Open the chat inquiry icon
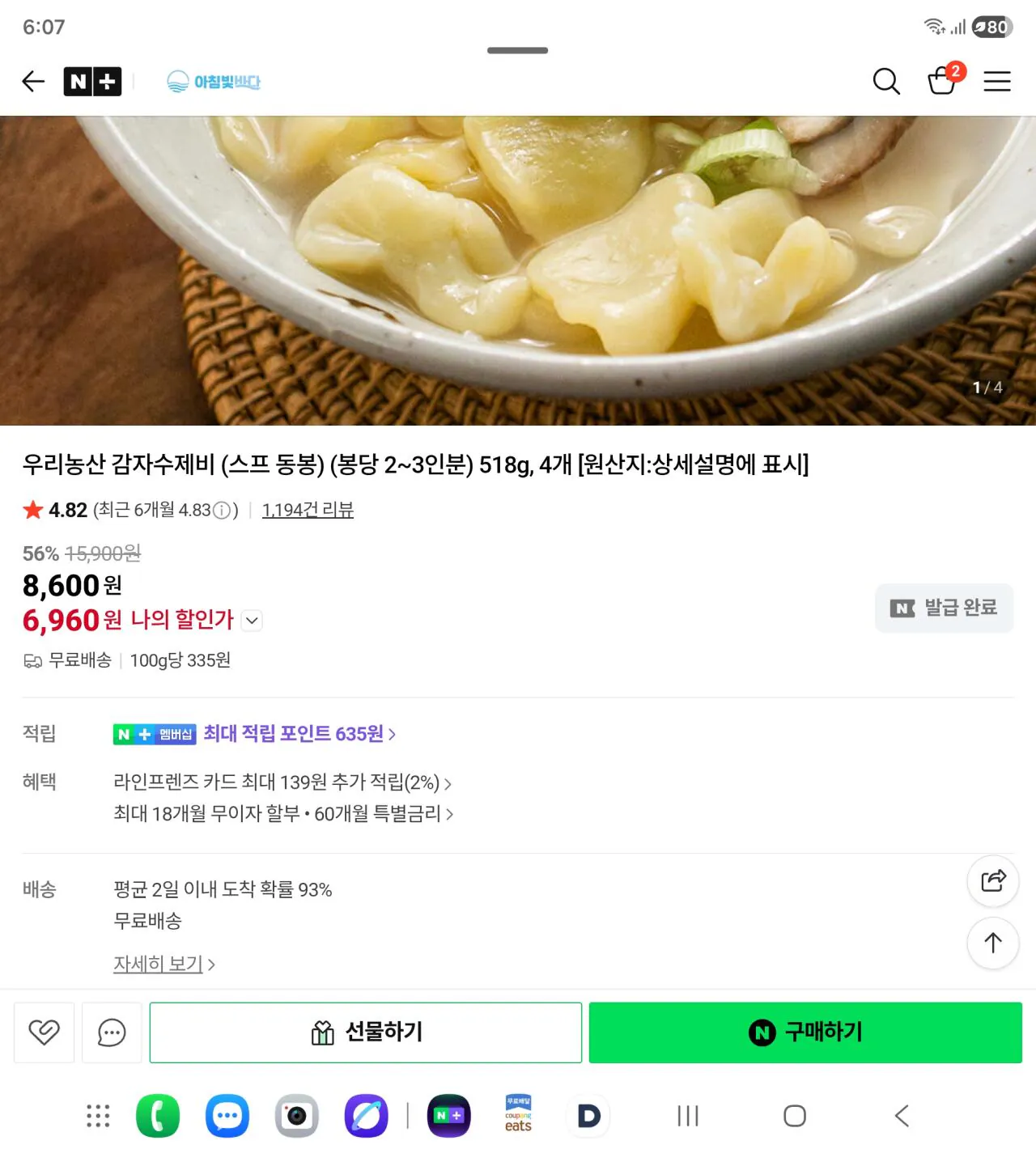Image resolution: width=1036 pixels, height=1149 pixels. pos(111,1032)
